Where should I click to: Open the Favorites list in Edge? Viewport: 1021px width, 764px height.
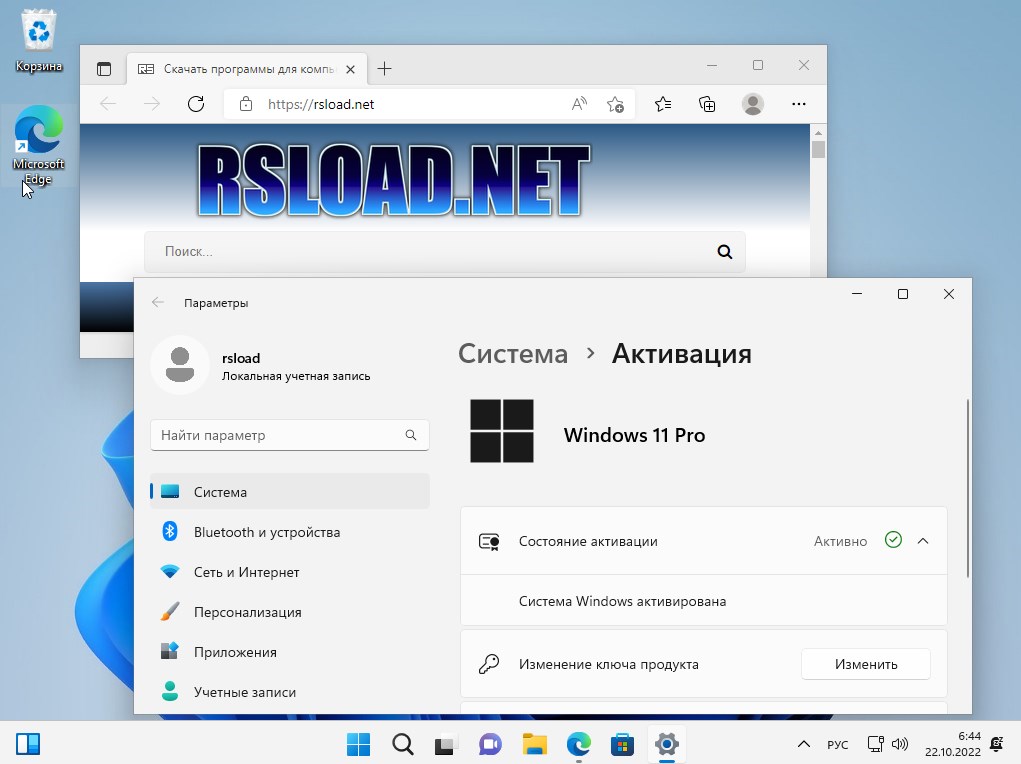pyautogui.click(x=663, y=104)
